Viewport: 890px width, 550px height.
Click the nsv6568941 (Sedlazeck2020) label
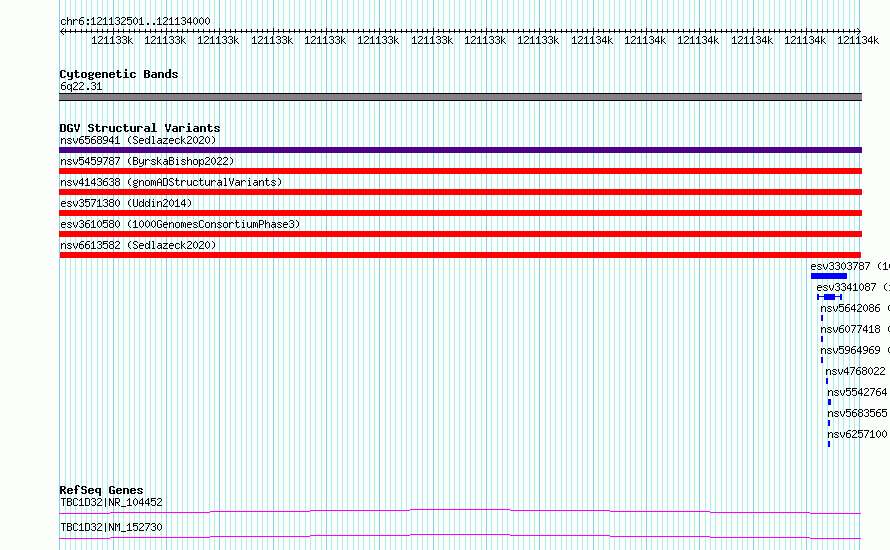pos(138,140)
